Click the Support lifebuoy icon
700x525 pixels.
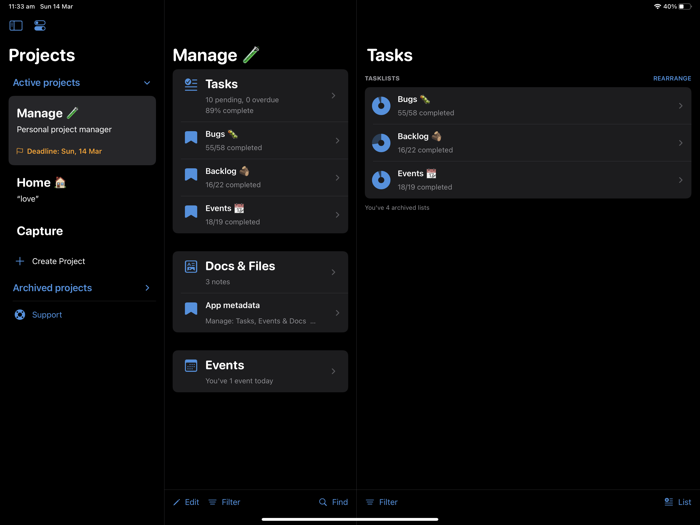point(20,315)
